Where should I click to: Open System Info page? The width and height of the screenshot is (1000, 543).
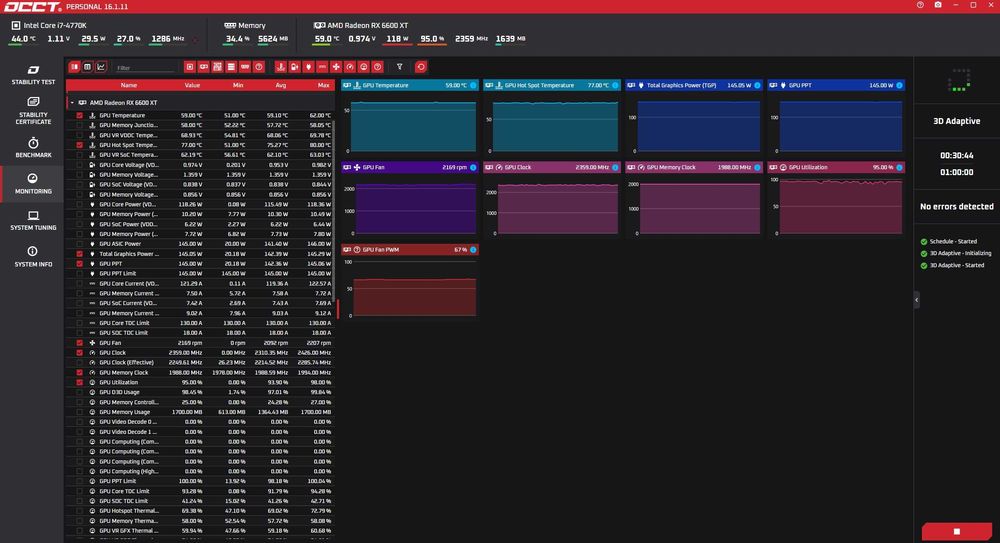click(x=33, y=257)
